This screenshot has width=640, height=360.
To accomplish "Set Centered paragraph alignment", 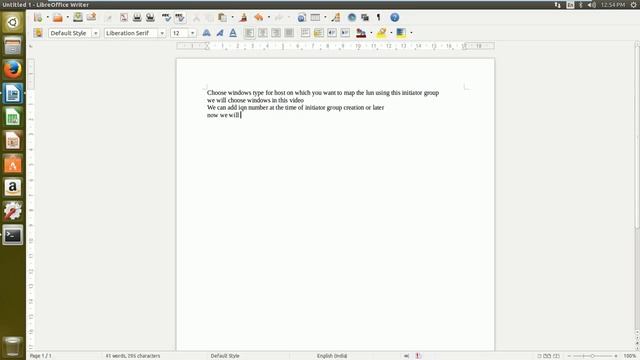I will (262, 33).
